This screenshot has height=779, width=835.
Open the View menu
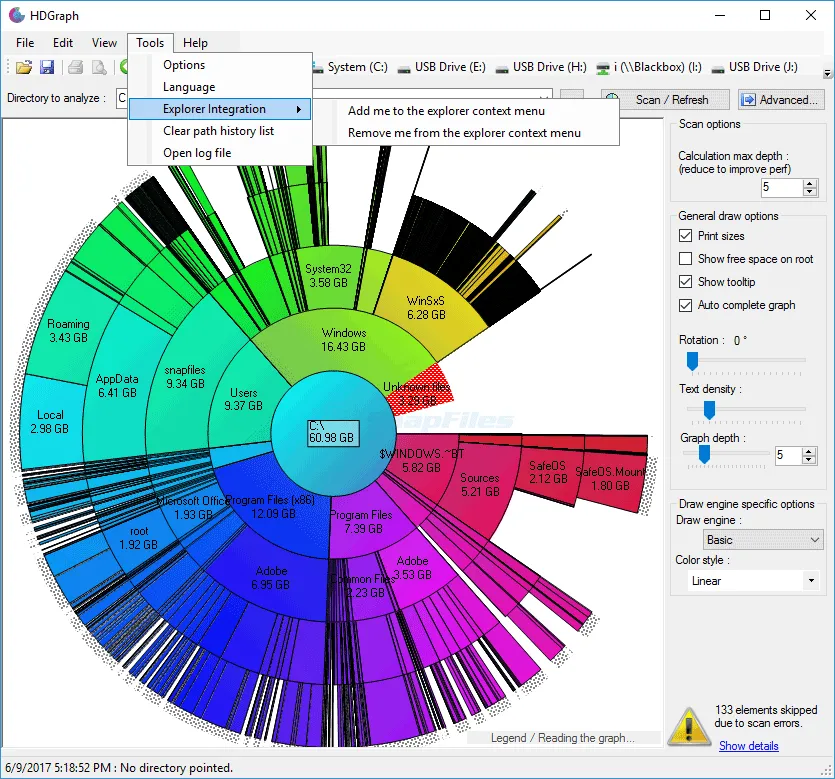104,43
